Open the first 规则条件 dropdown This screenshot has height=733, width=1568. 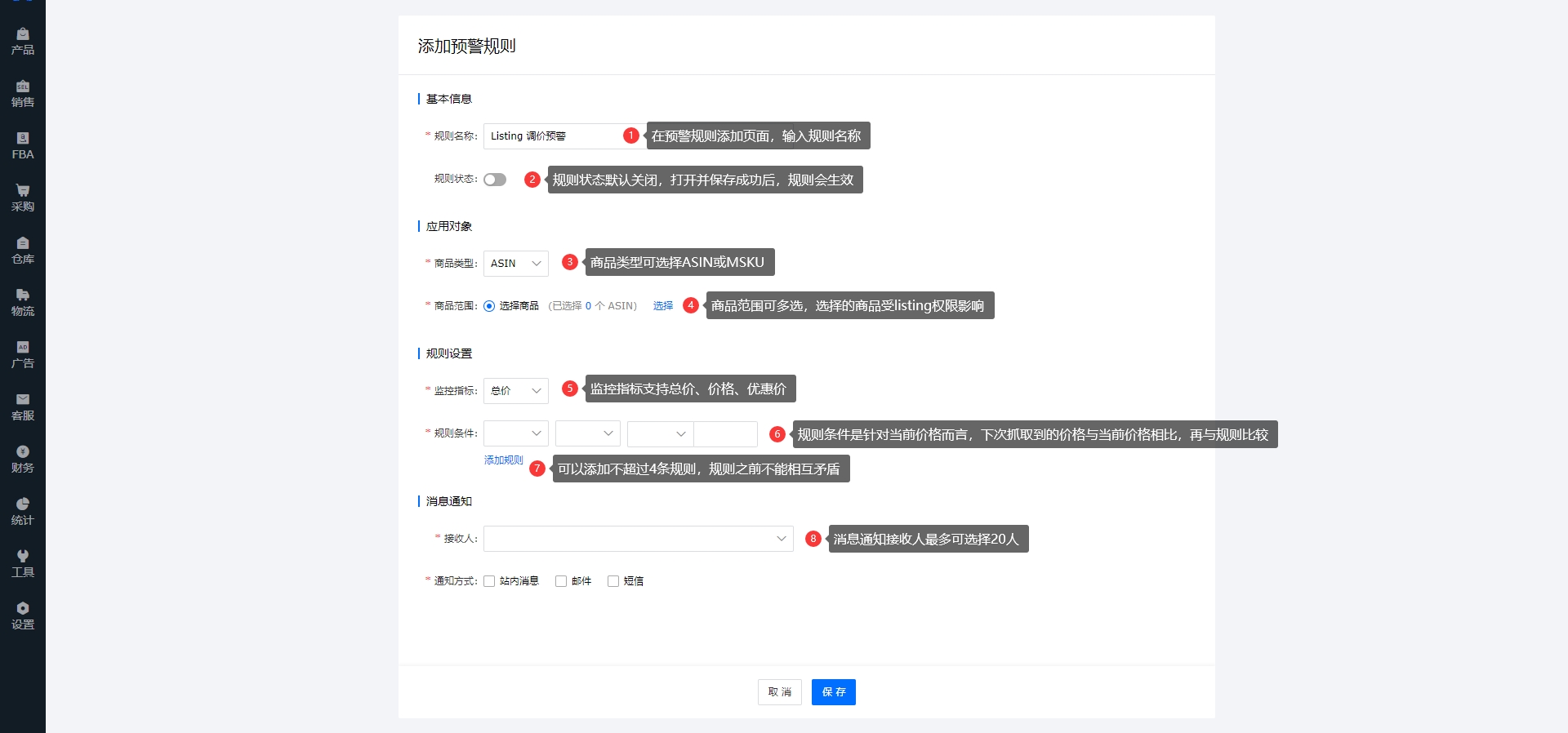(516, 433)
